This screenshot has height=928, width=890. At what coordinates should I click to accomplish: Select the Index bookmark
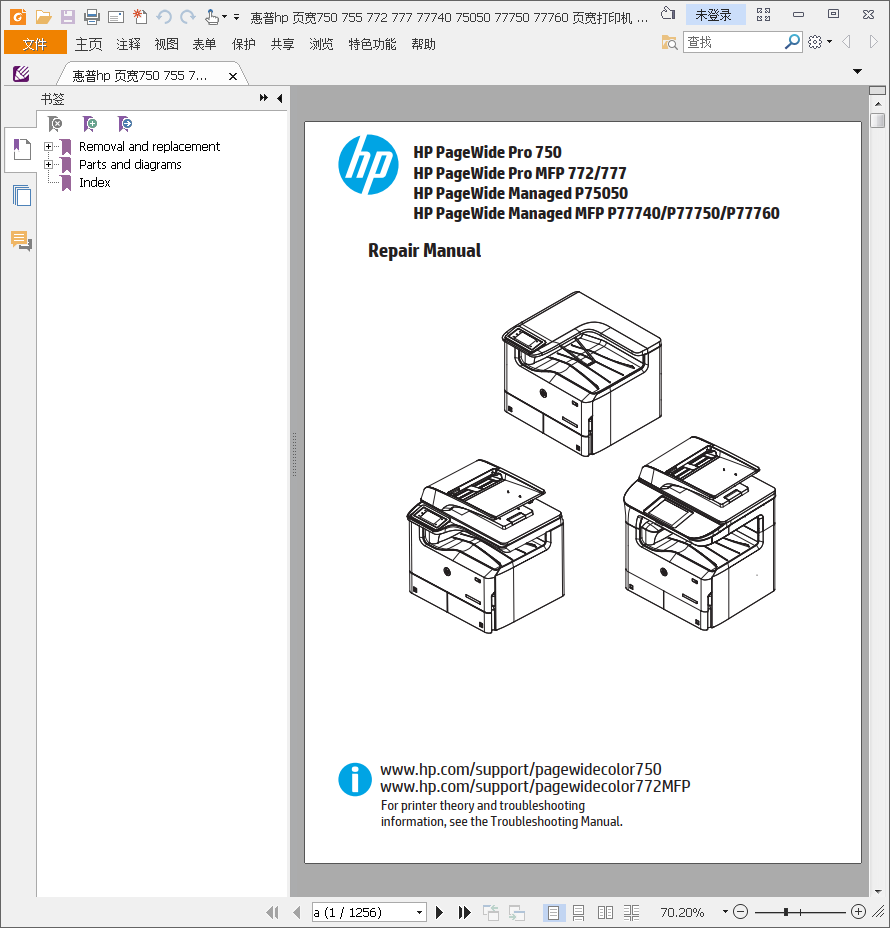click(x=95, y=182)
